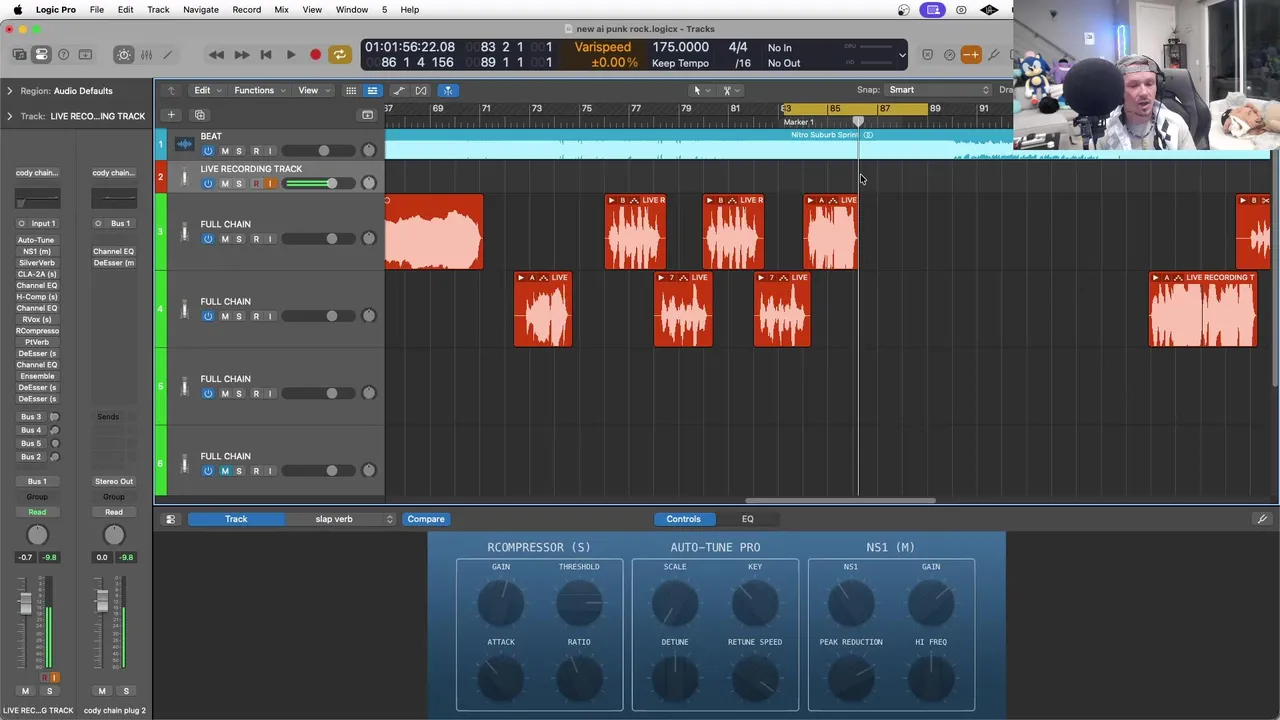The height and width of the screenshot is (720, 1280).
Task: Click the up-arrow hierarchy icon
Action: click(x=171, y=90)
